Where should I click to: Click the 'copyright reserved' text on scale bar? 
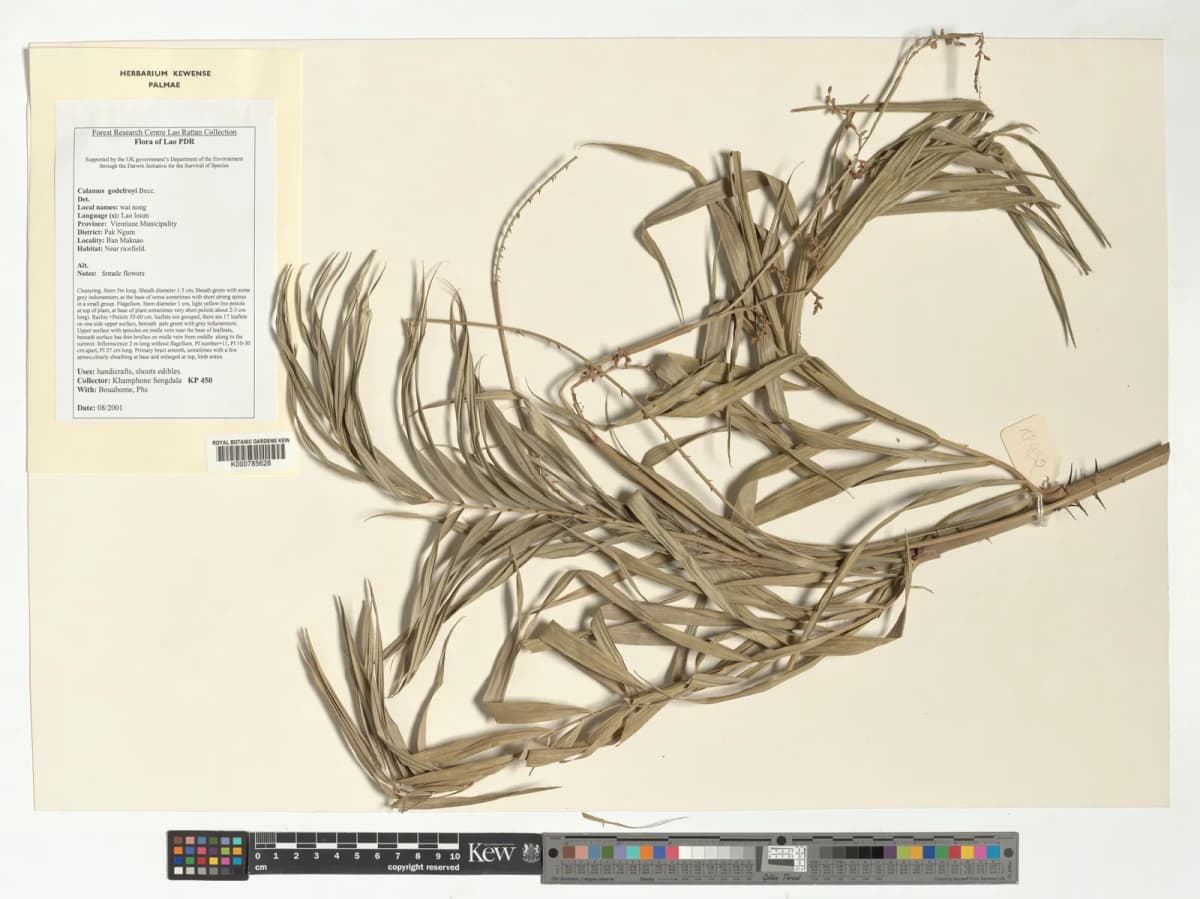(424, 867)
